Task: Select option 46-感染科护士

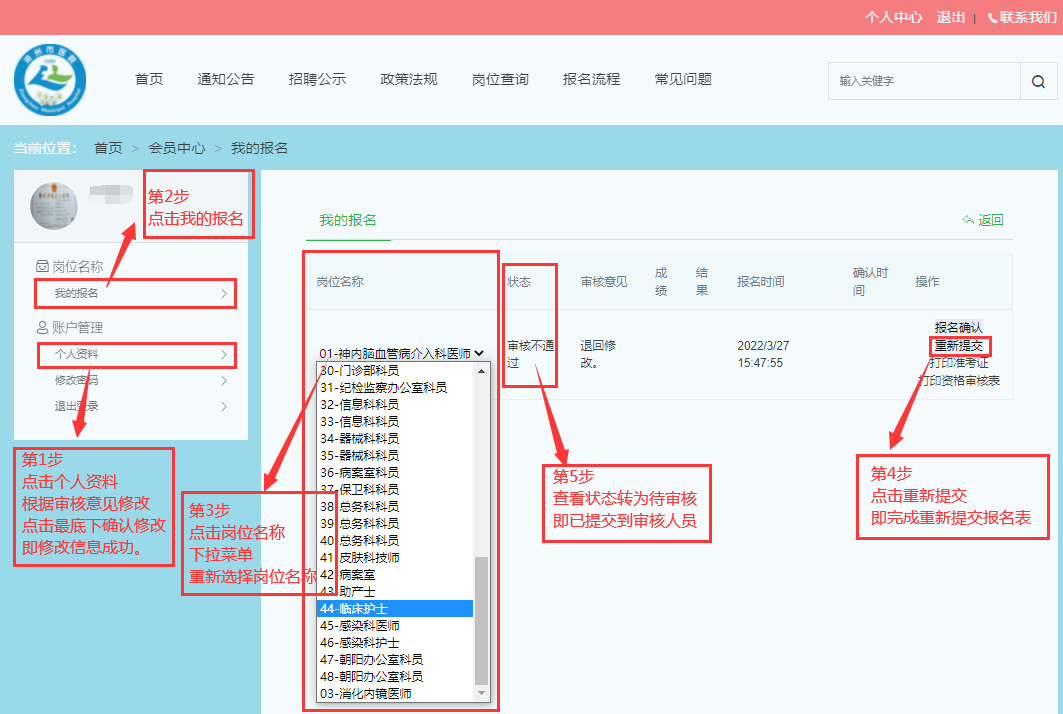Action: (395, 643)
